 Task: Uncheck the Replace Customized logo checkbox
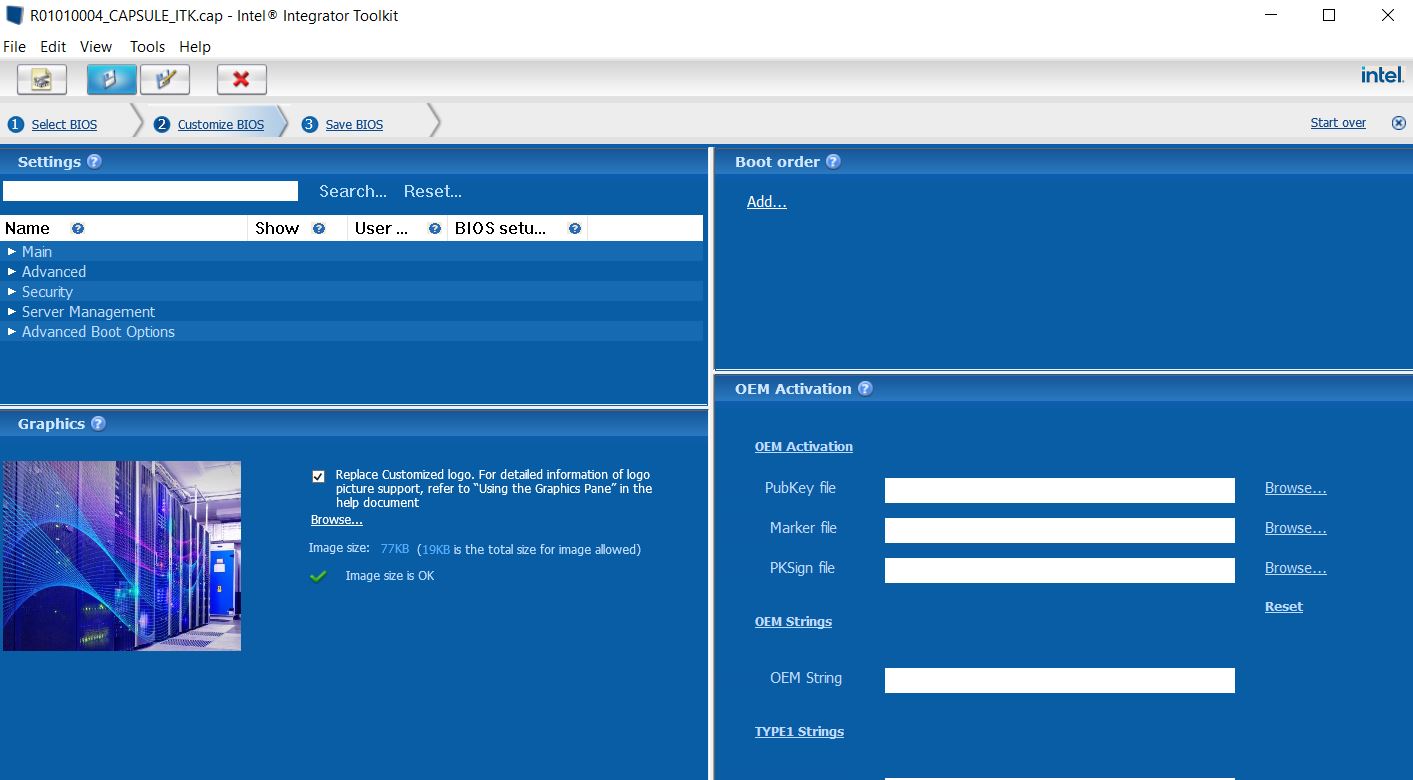point(318,477)
